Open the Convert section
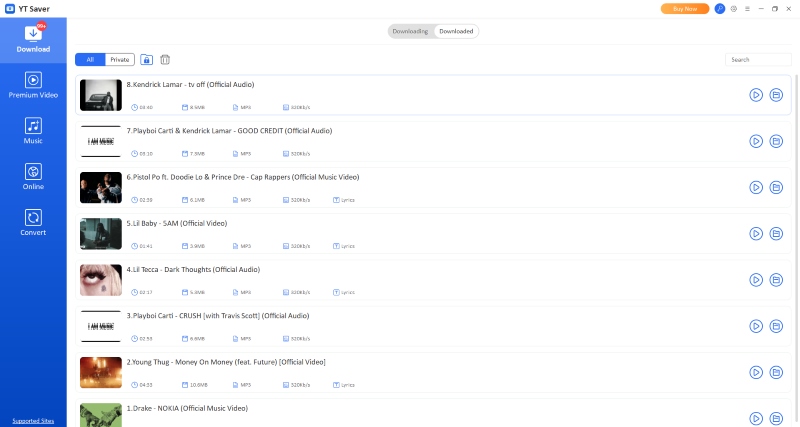Viewport: 800px width, 427px height. pos(33,223)
